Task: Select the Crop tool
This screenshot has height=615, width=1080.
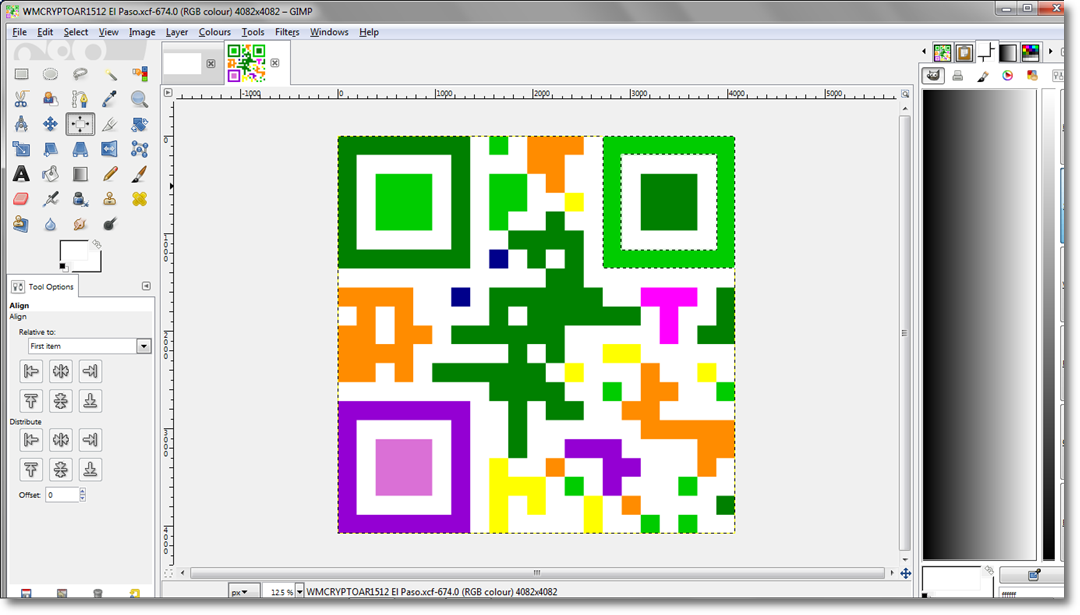Action: point(110,124)
